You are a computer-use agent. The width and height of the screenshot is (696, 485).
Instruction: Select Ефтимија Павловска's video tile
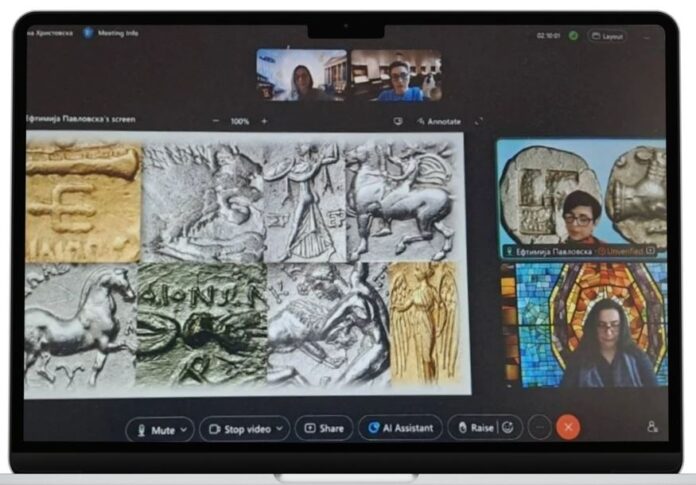(x=581, y=199)
